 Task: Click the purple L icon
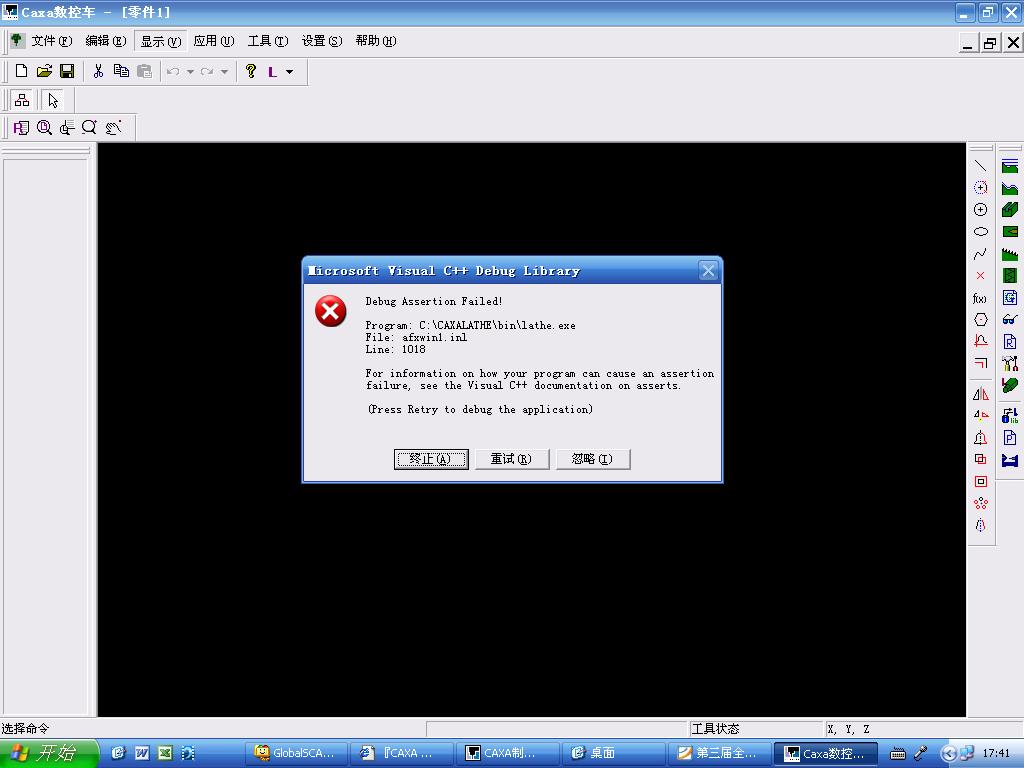(272, 72)
